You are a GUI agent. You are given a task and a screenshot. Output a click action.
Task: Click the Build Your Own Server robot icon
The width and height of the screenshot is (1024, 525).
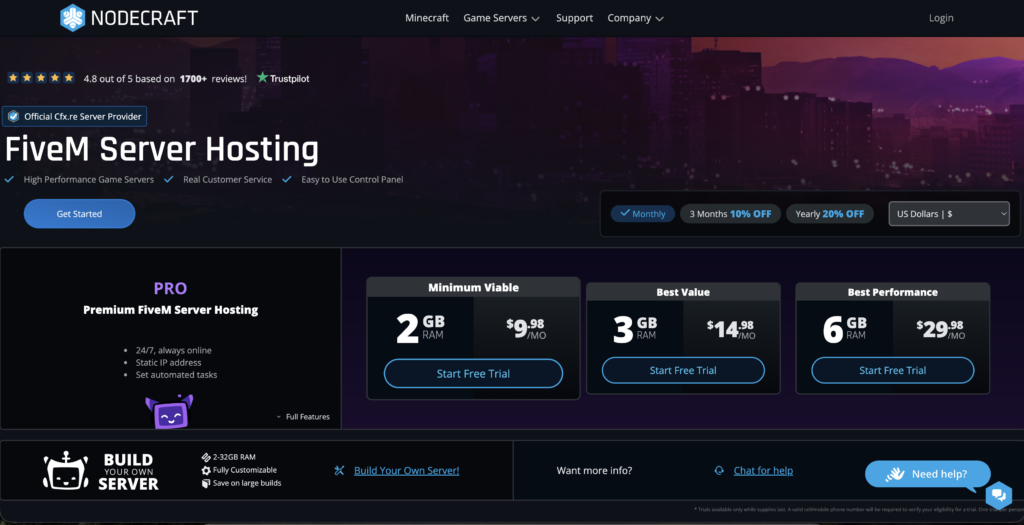pyautogui.click(x=65, y=471)
